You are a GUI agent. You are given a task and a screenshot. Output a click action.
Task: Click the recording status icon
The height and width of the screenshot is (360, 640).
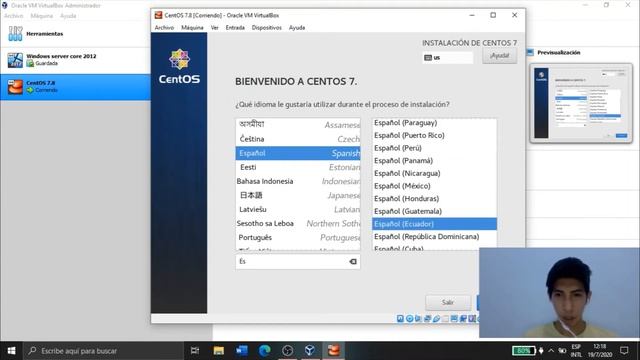[463, 318]
